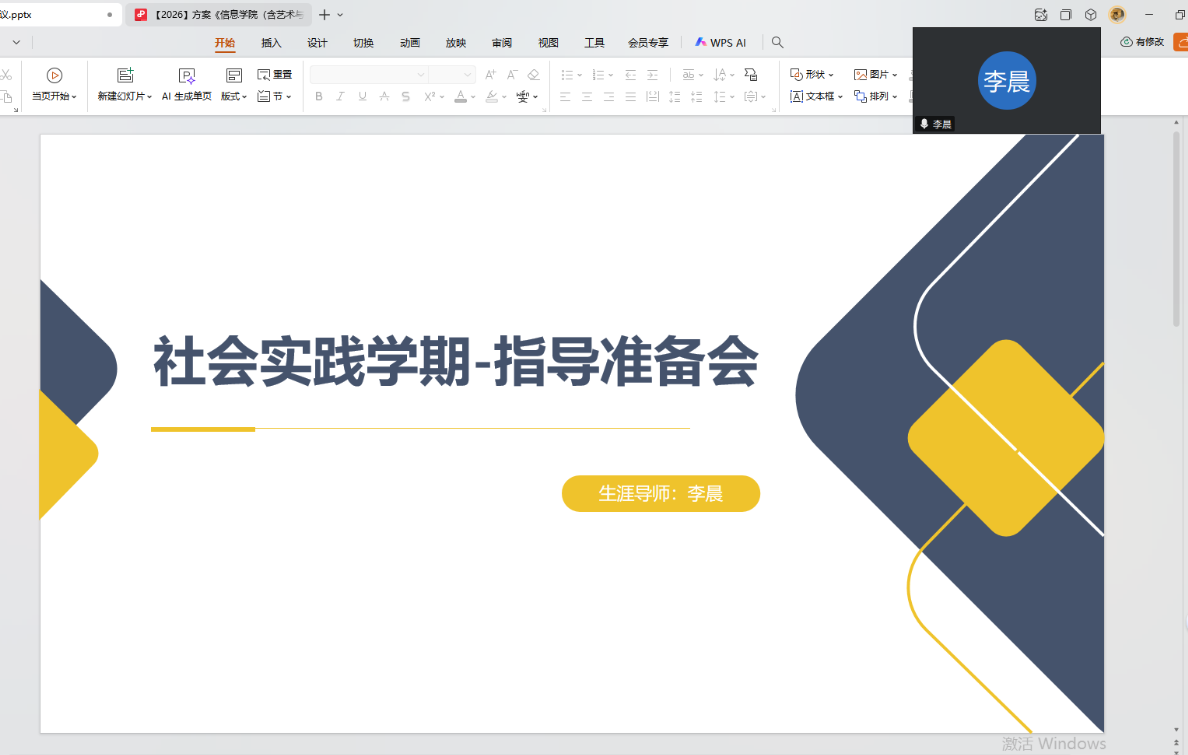This screenshot has width=1188, height=755.
Task: Toggle bold formatting
Action: coord(319,97)
